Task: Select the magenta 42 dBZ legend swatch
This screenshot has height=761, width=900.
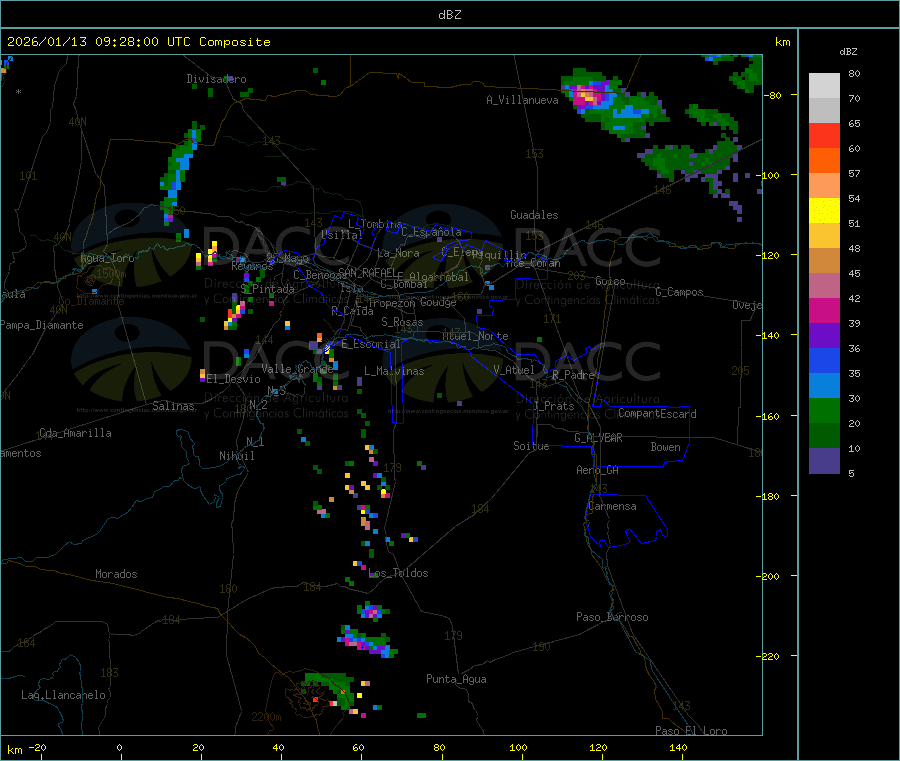Action: [824, 310]
